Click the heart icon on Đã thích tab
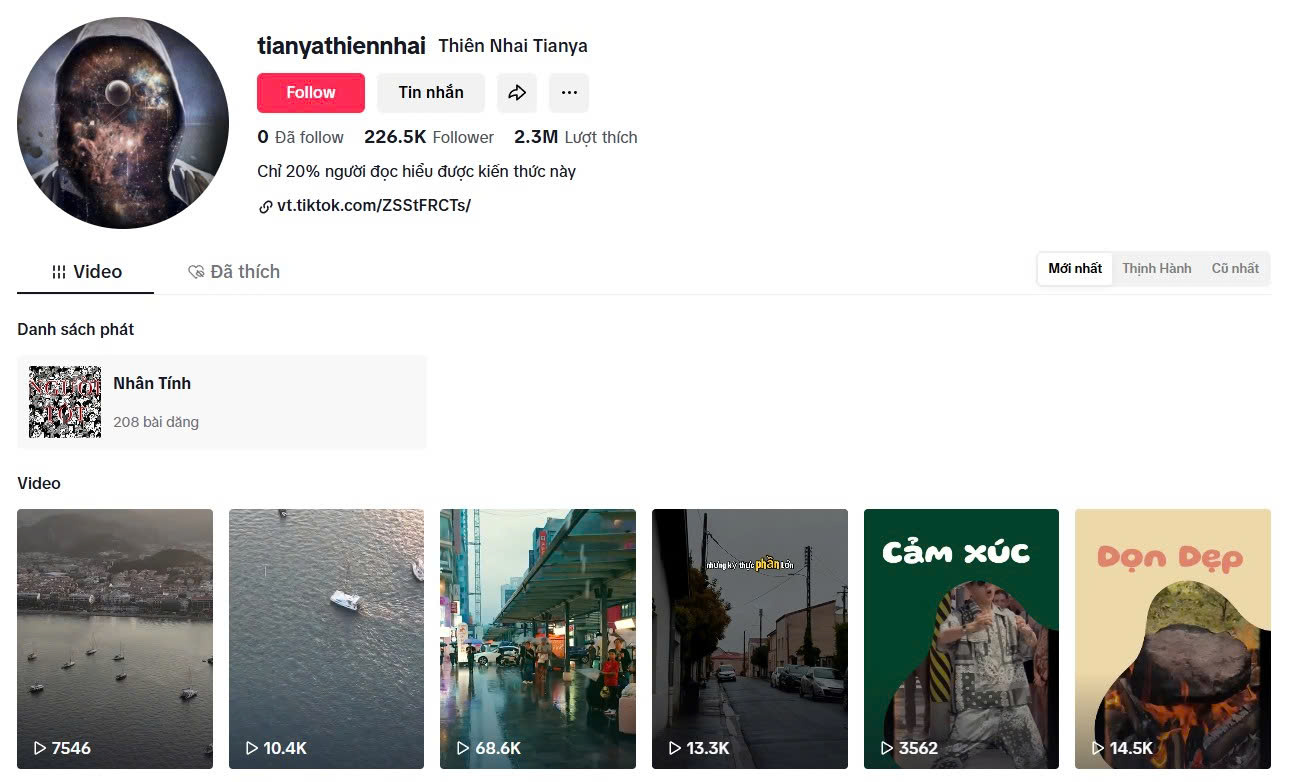The image size is (1292, 782). tap(196, 272)
